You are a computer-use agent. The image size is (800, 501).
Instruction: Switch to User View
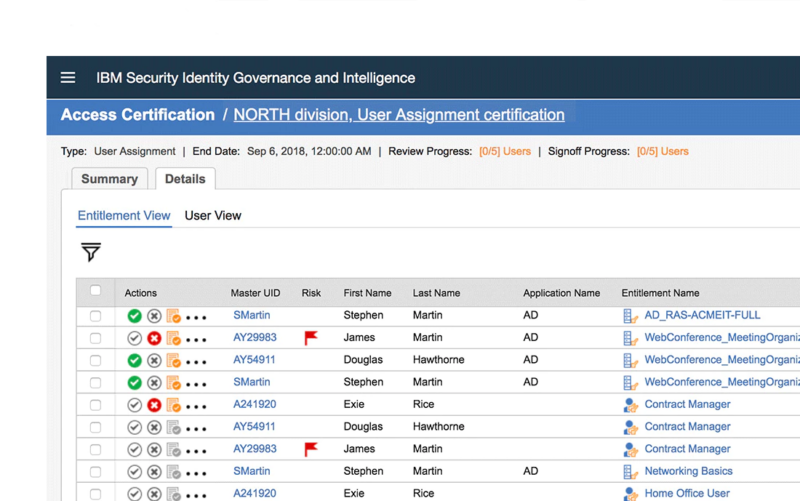tap(213, 216)
